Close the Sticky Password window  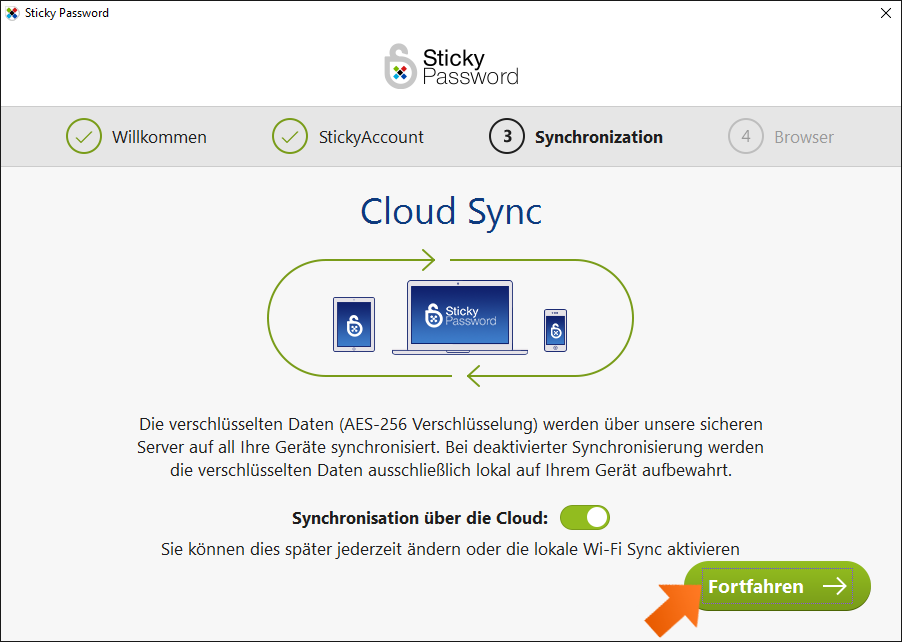(886, 13)
